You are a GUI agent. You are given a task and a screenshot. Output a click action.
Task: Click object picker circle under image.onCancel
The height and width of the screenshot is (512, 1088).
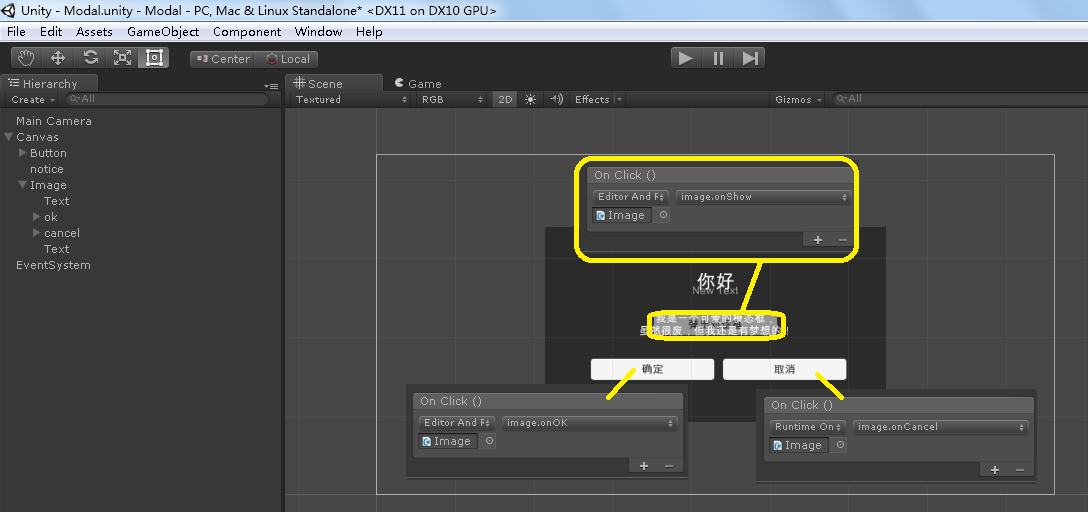pos(840,445)
